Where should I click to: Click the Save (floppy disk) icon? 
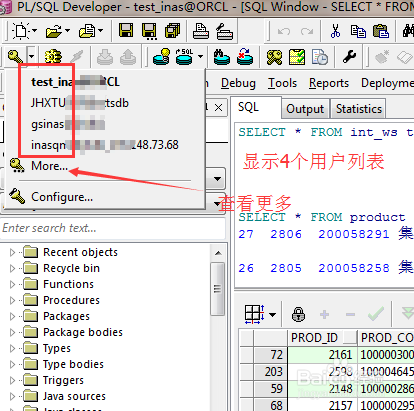click(126, 31)
